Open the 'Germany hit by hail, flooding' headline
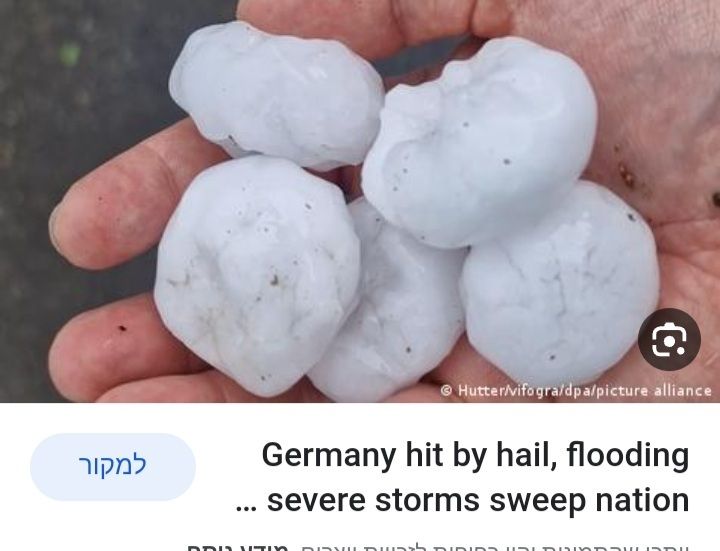 pyautogui.click(x=475, y=455)
